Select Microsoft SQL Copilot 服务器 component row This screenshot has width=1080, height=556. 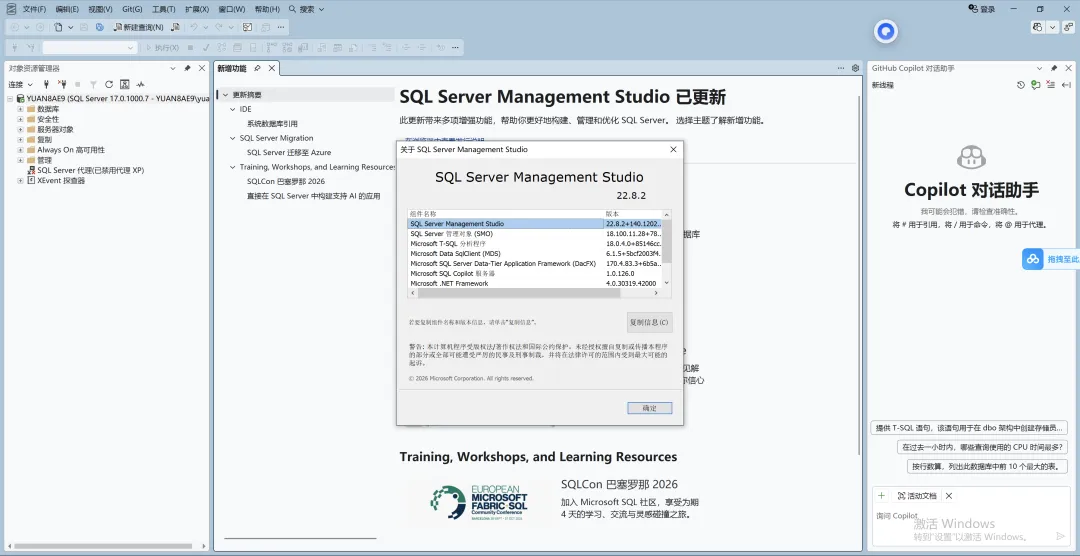coord(534,274)
